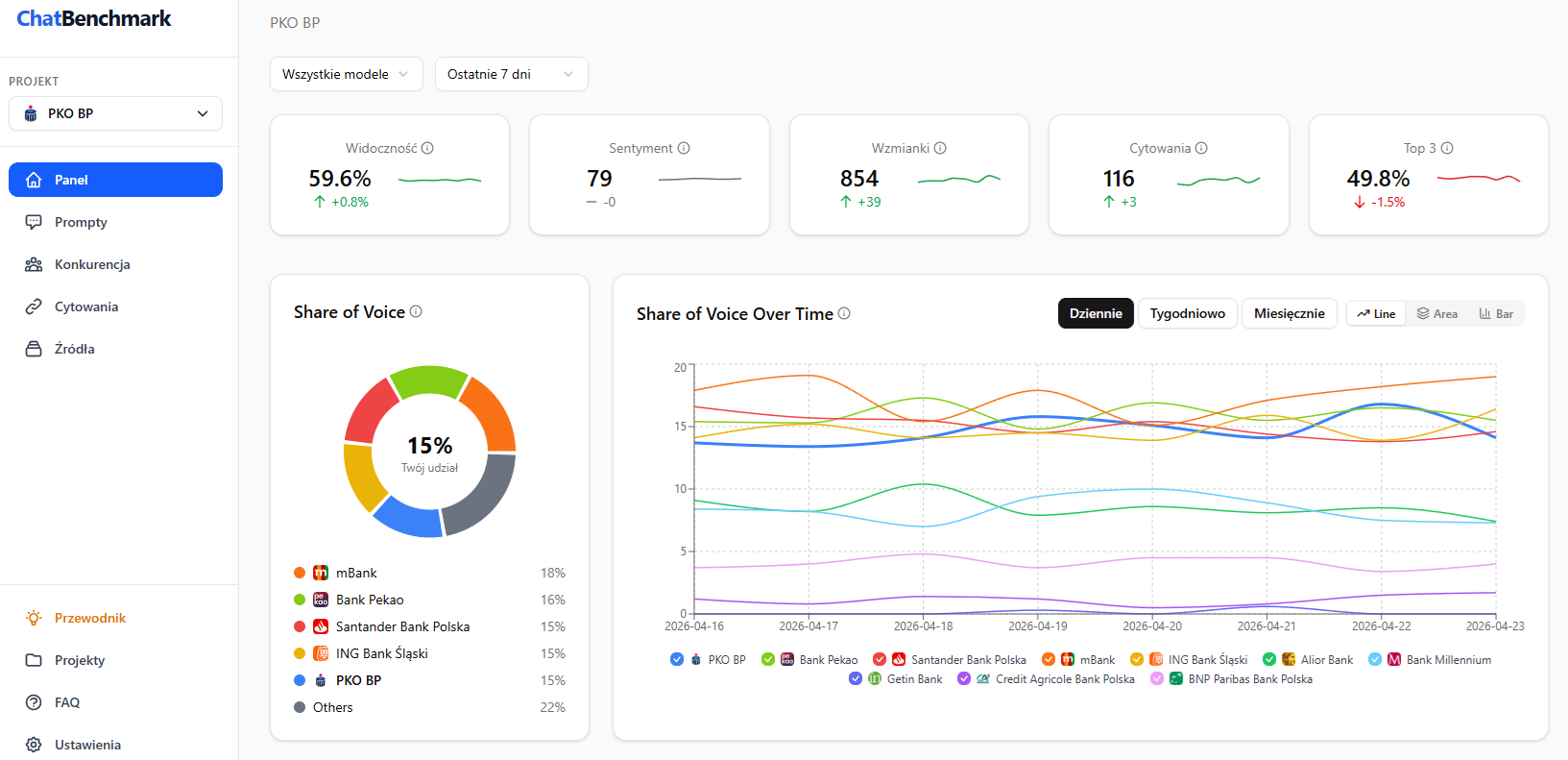
Task: Click the Widoczność 59.6% value
Action: point(340,179)
